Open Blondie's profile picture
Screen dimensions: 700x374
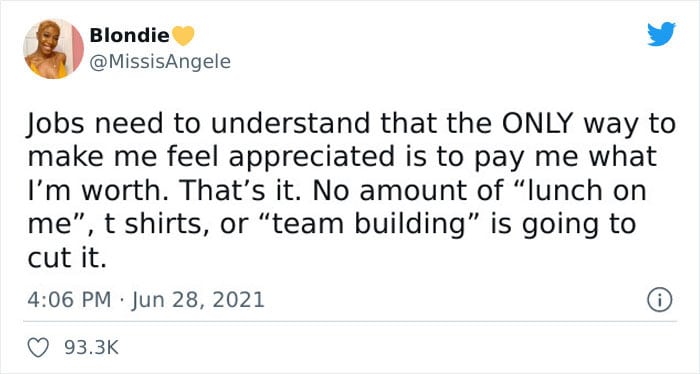click(54, 49)
